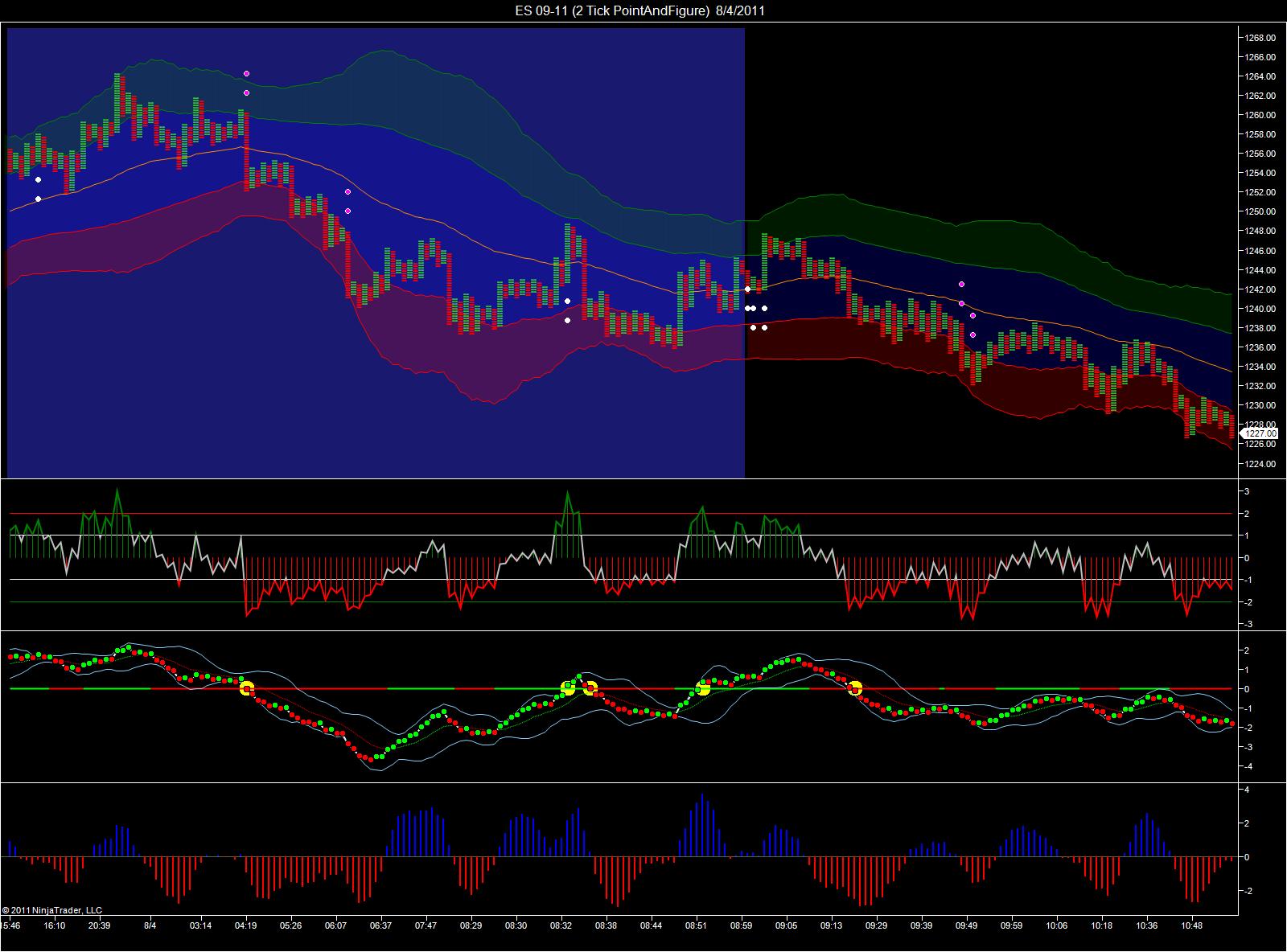The image size is (1287, 952).
Task: Click the 08:59 time axis label
Action: [742, 925]
